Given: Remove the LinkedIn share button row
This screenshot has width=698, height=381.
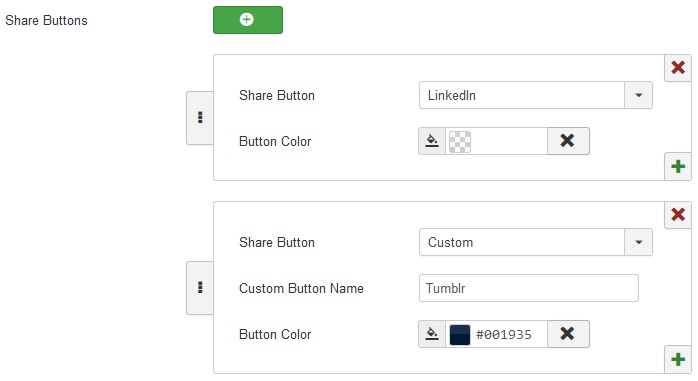Looking at the screenshot, I should click(678, 68).
